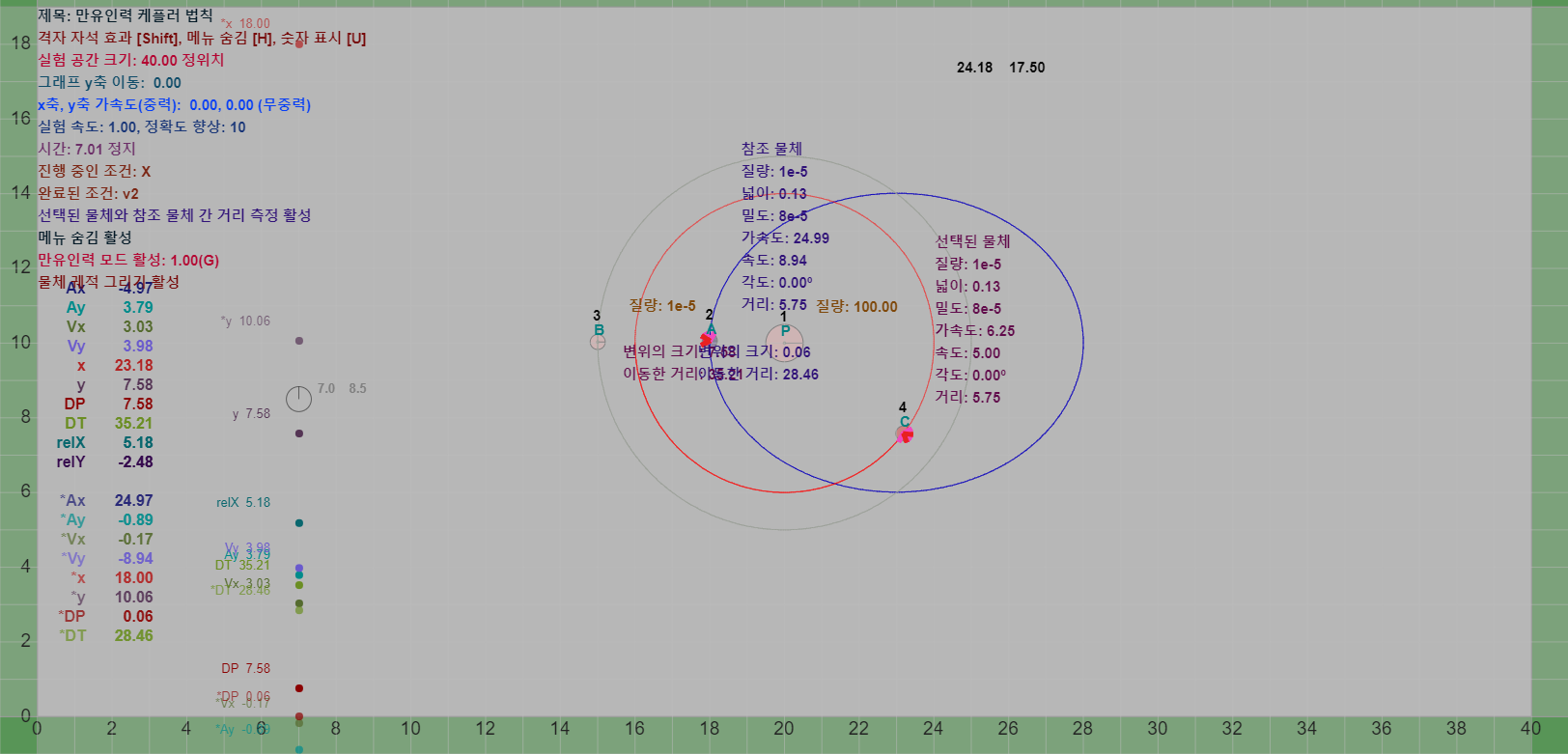This screenshot has height=754, width=1568.
Task: Click the graph dot labeled y 7.58
Action: tap(299, 433)
